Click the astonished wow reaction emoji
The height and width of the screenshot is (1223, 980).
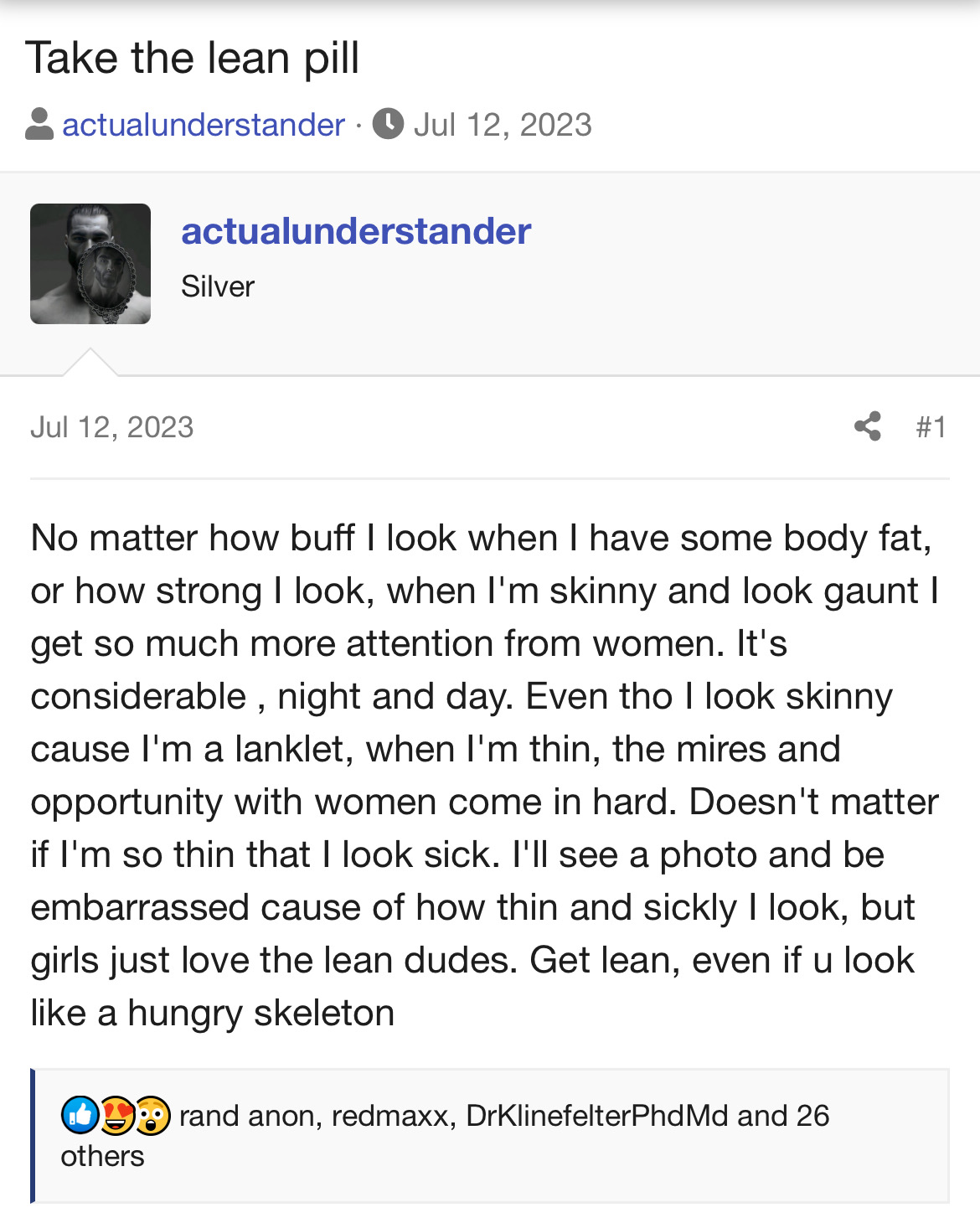pyautogui.click(x=152, y=1115)
